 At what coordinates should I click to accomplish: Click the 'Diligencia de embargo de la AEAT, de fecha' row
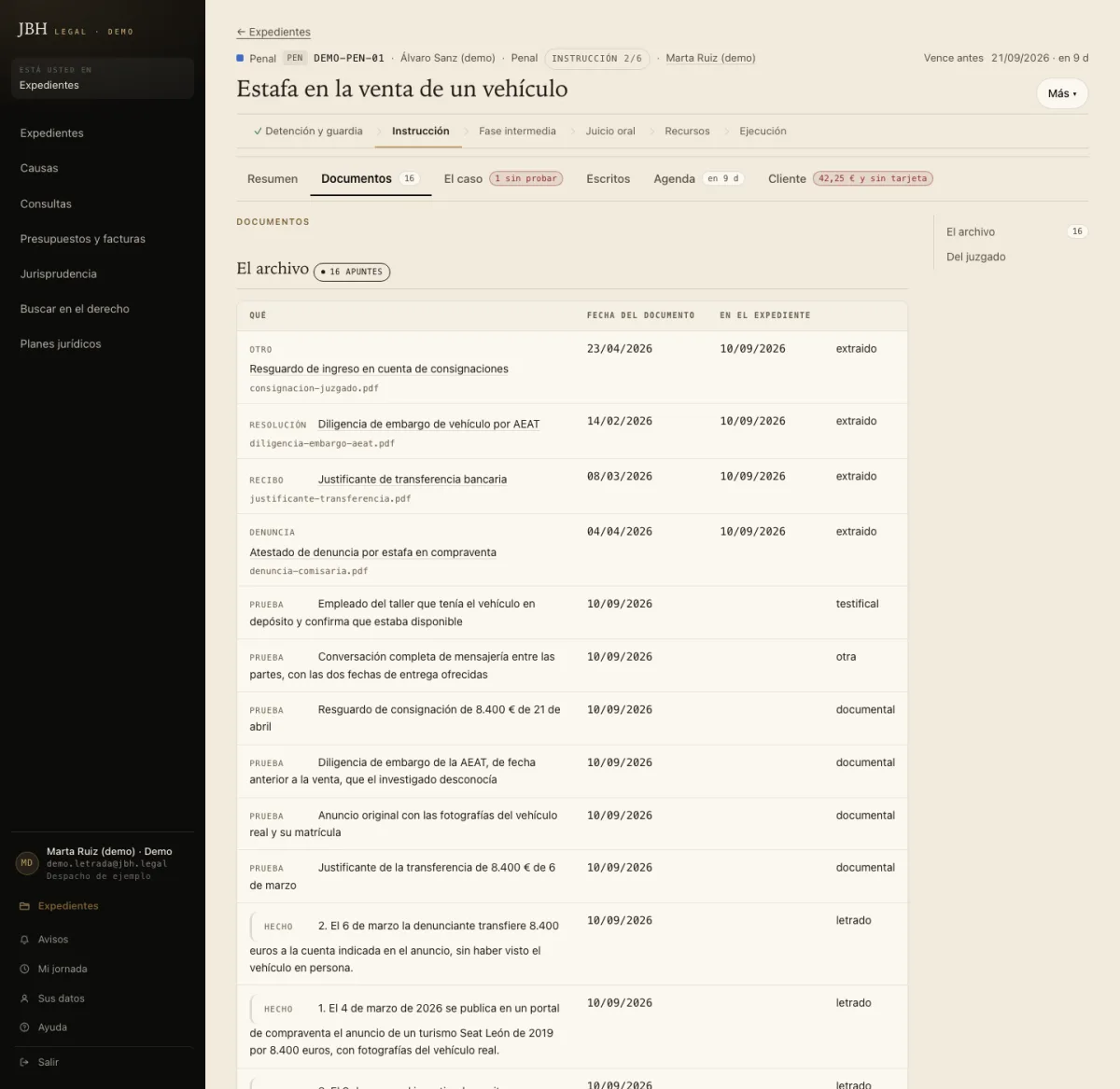click(571, 771)
